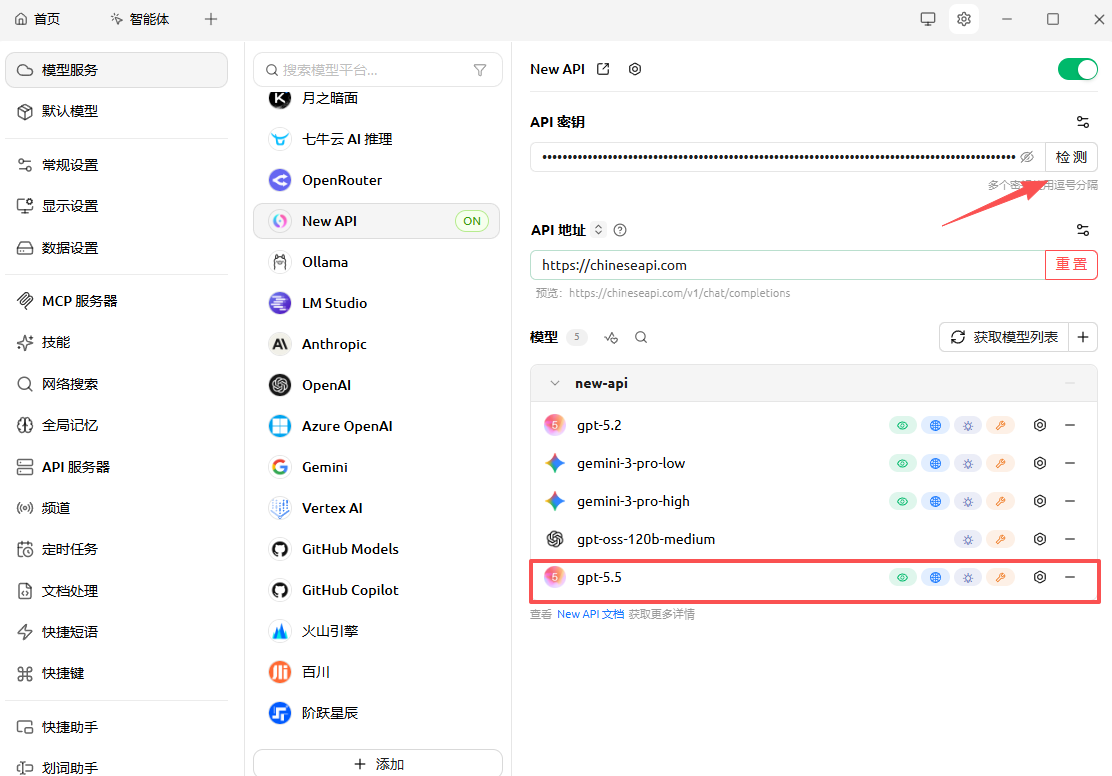Open 默认模型 settings section

pos(116,111)
